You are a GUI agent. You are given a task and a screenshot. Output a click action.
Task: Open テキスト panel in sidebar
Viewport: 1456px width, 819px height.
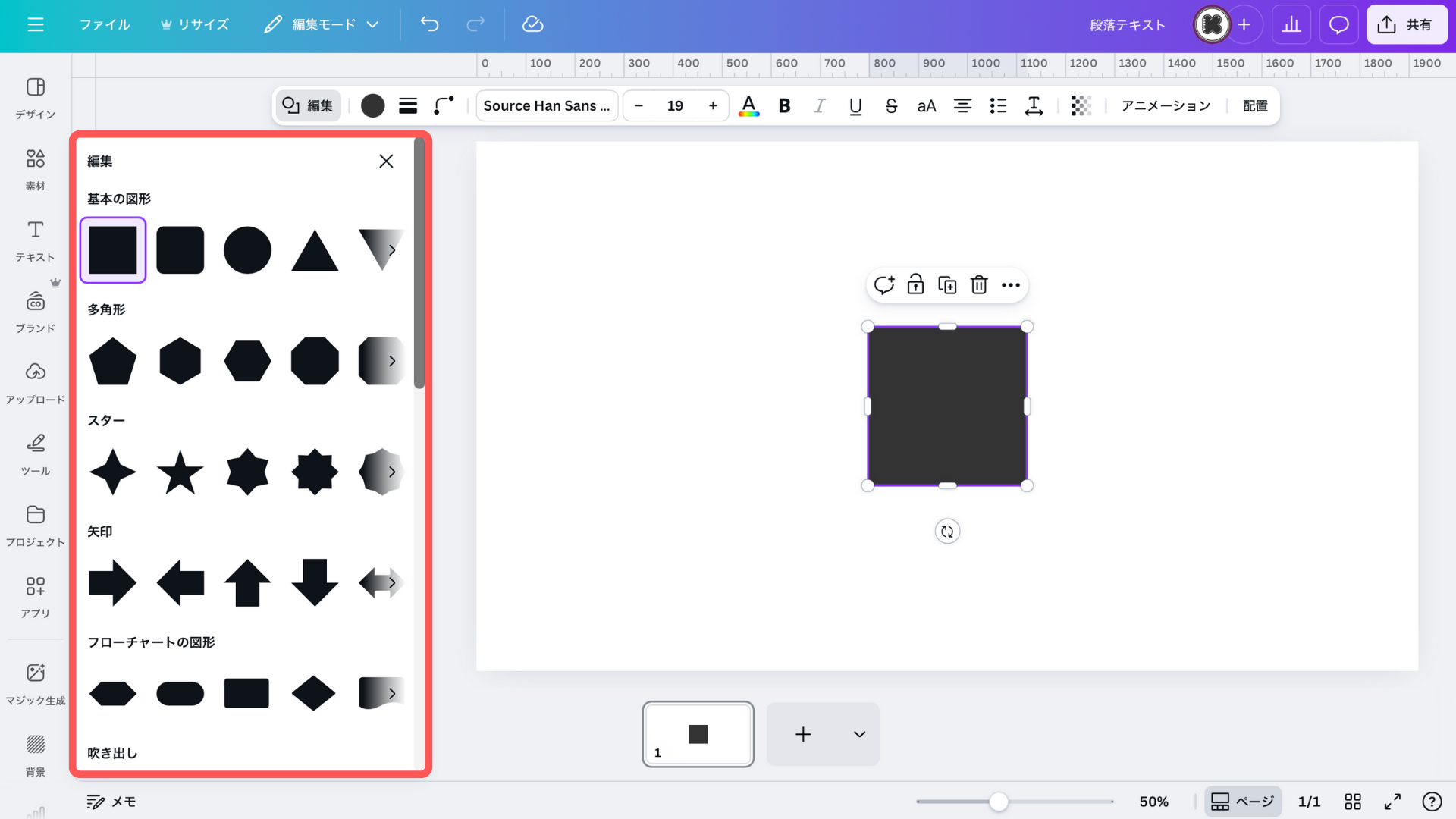click(x=36, y=241)
